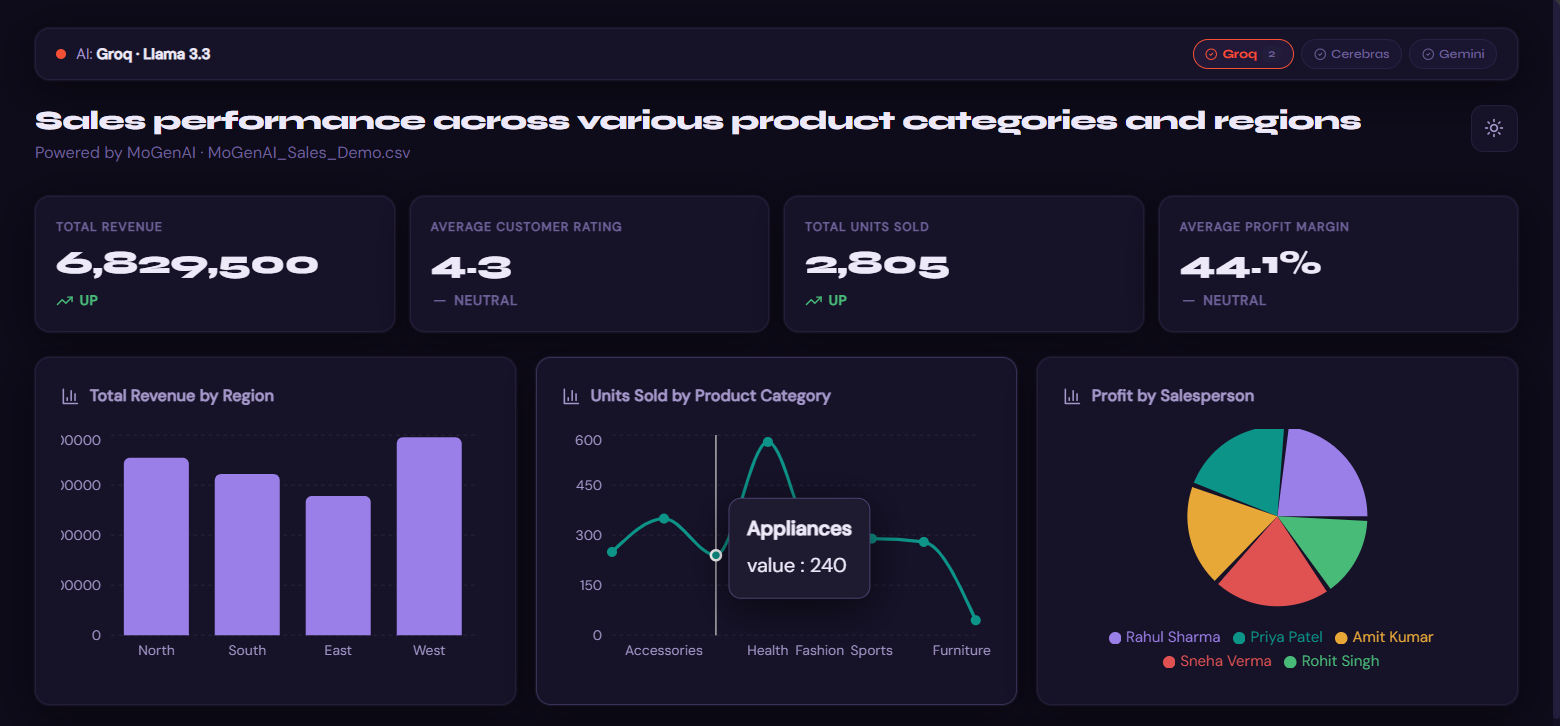Click the teal Priya Patel pie slice
This screenshot has width=1560, height=726.
[1246, 468]
